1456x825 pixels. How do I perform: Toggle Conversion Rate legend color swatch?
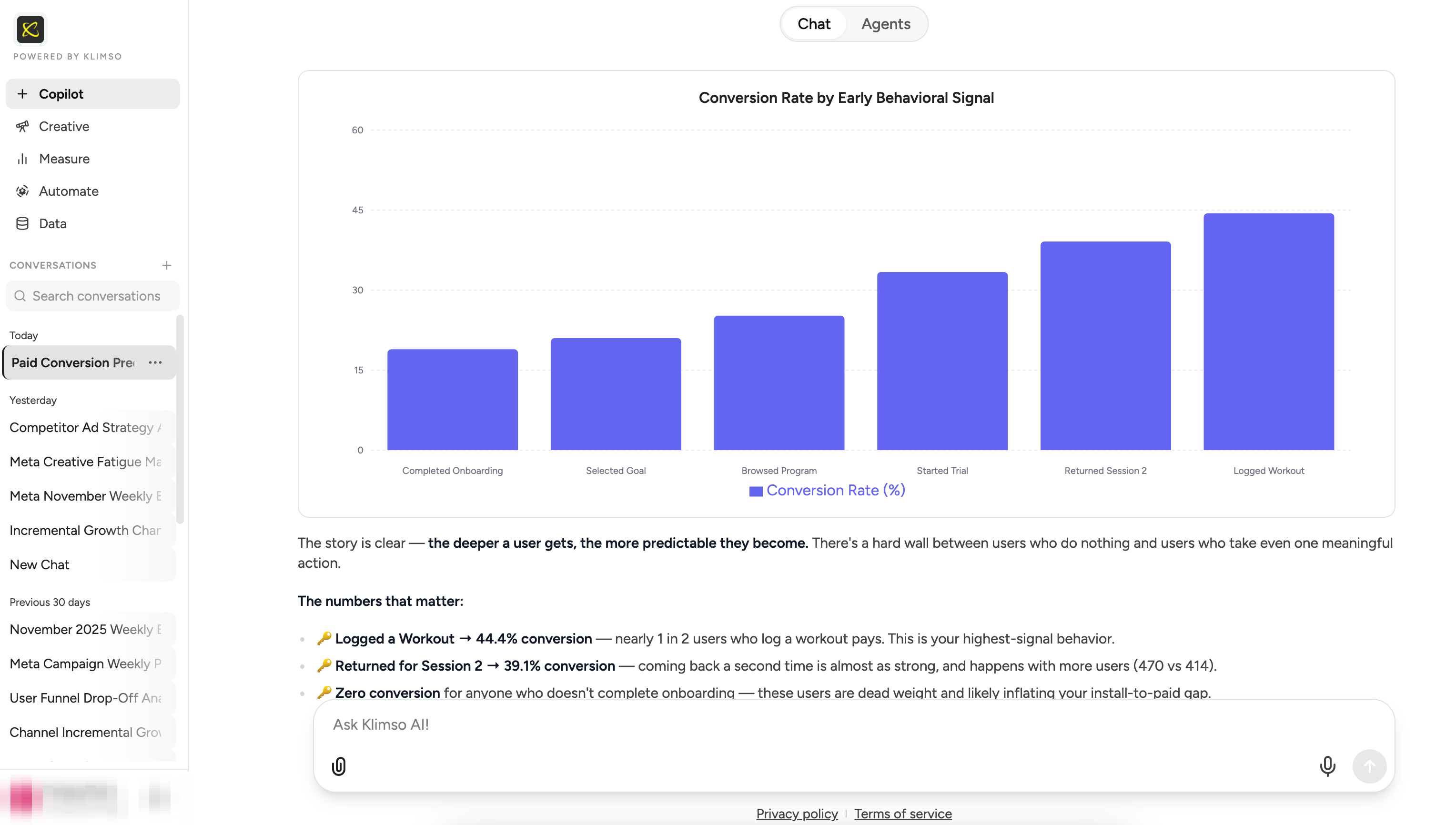tap(755, 491)
